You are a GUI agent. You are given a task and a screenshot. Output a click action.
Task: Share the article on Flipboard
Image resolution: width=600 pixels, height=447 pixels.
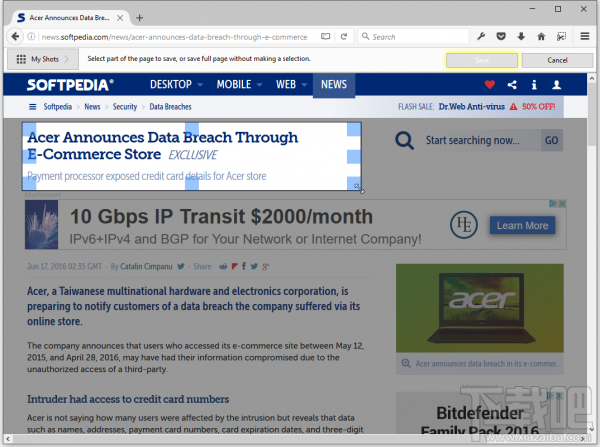tap(235, 266)
